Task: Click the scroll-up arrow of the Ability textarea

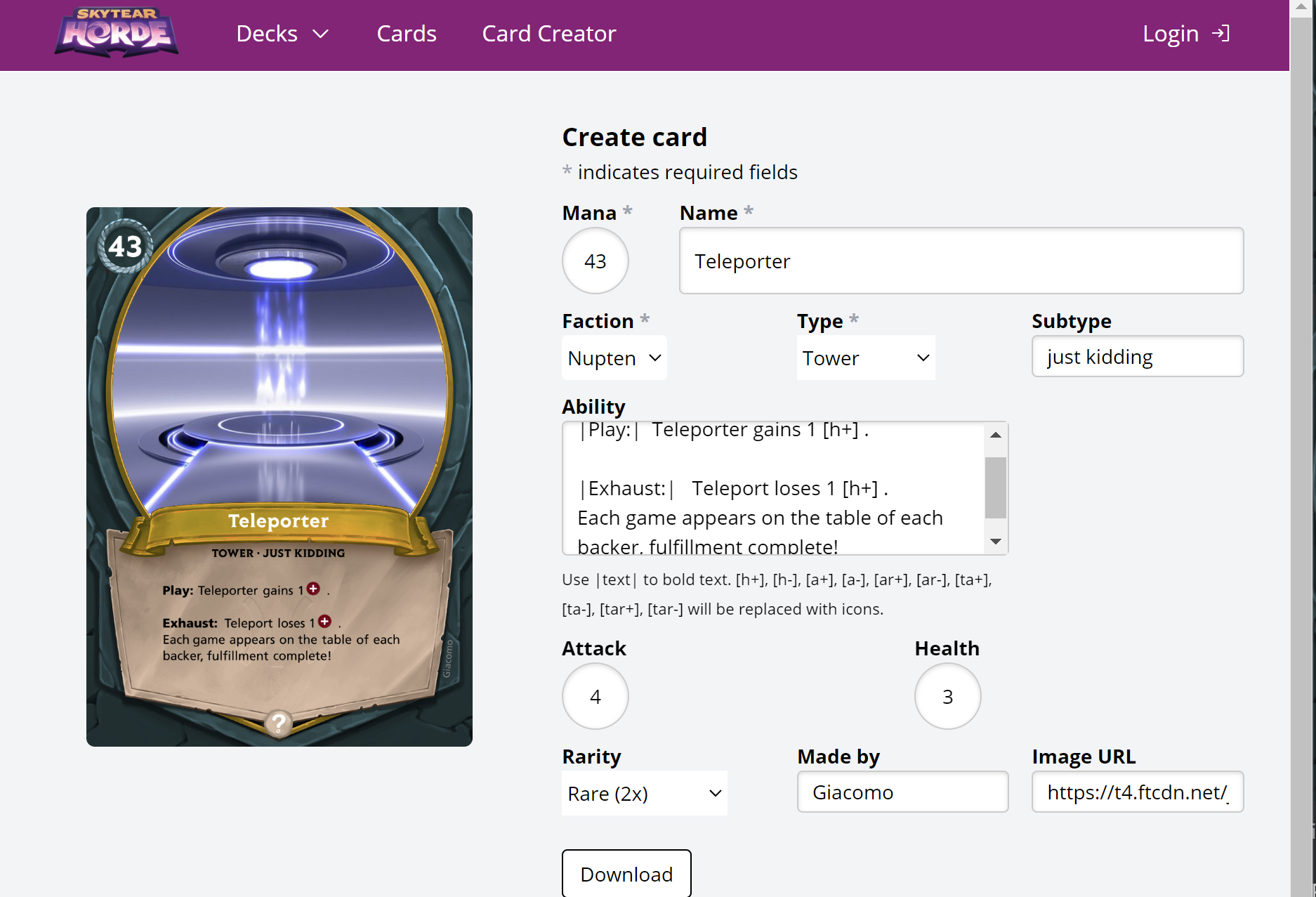Action: point(995,436)
